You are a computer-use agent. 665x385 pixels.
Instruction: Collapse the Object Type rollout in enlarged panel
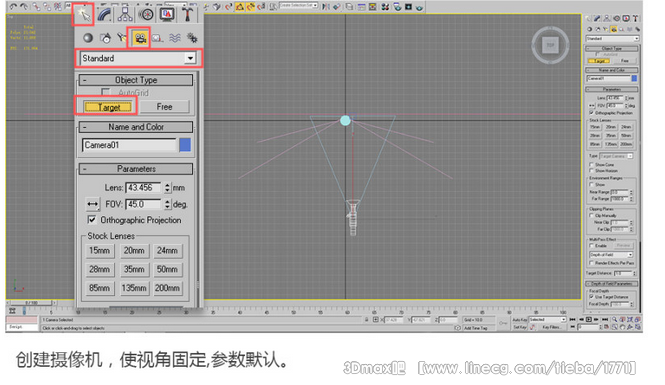[136, 80]
